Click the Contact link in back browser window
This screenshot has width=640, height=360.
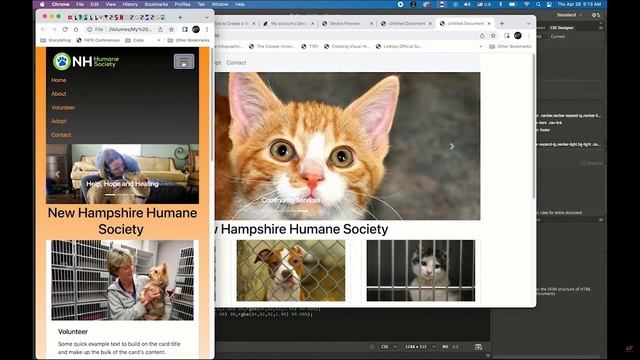tap(236, 63)
